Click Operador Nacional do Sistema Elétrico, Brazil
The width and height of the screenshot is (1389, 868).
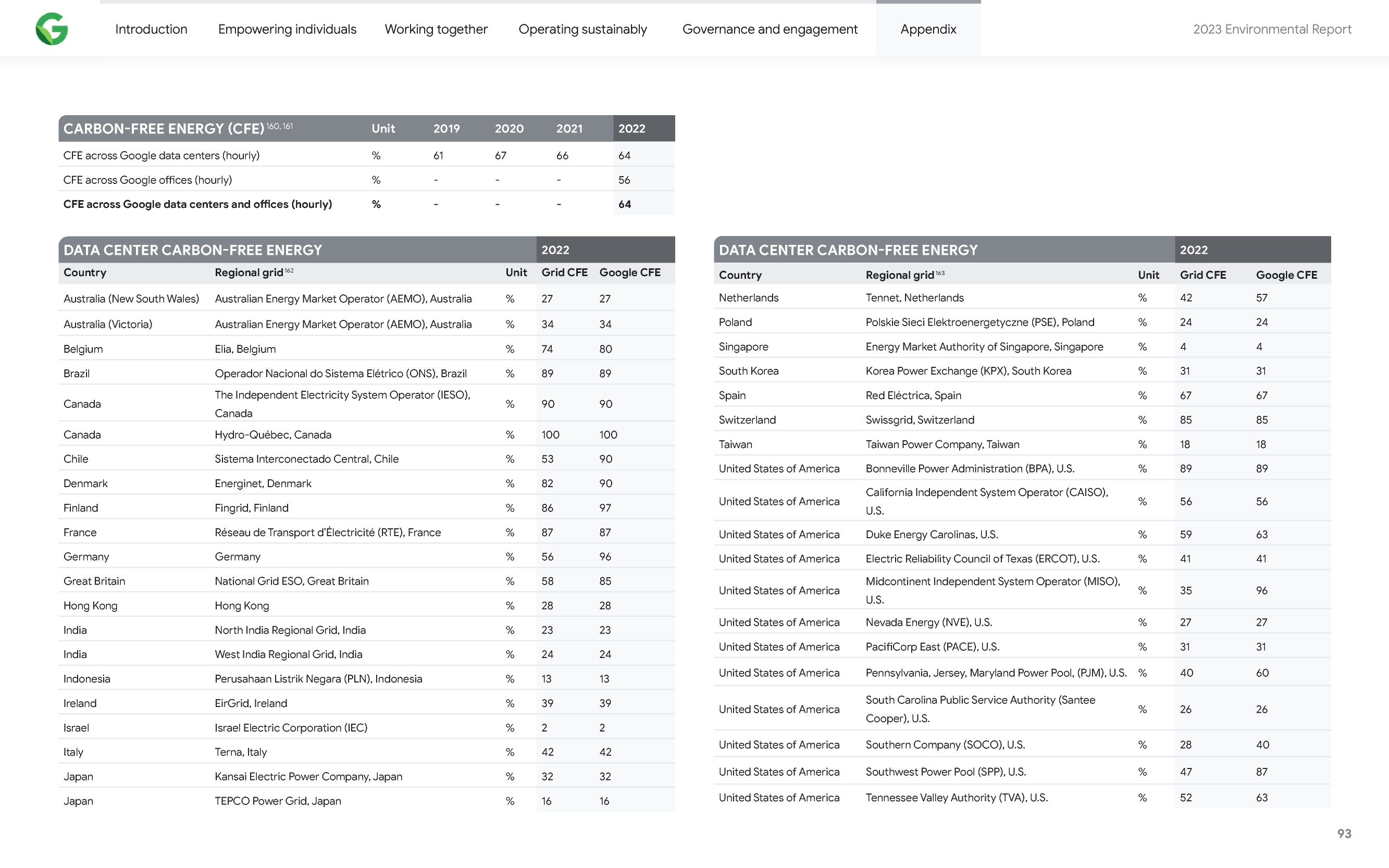340,374
